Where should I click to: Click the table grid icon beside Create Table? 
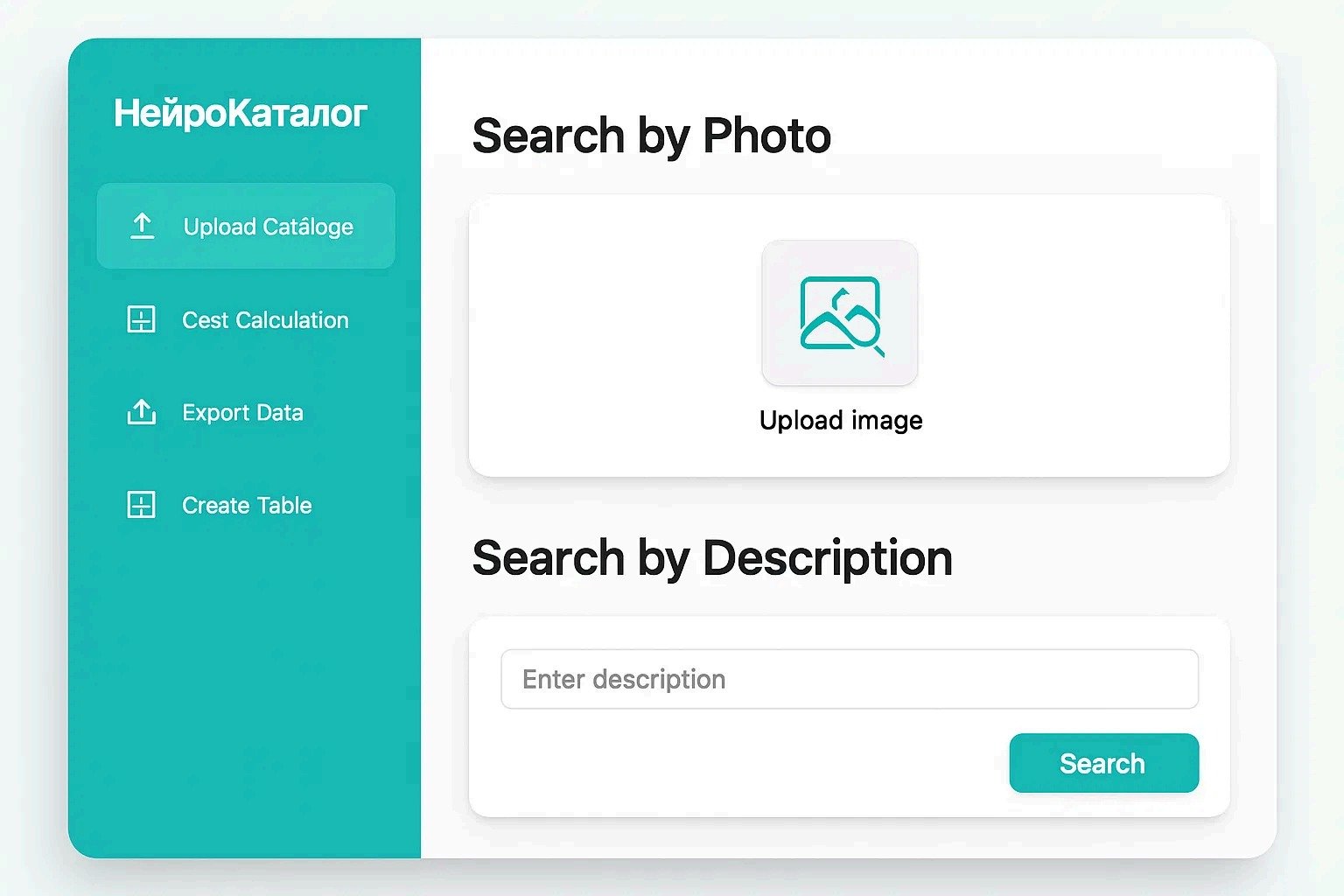(x=142, y=505)
